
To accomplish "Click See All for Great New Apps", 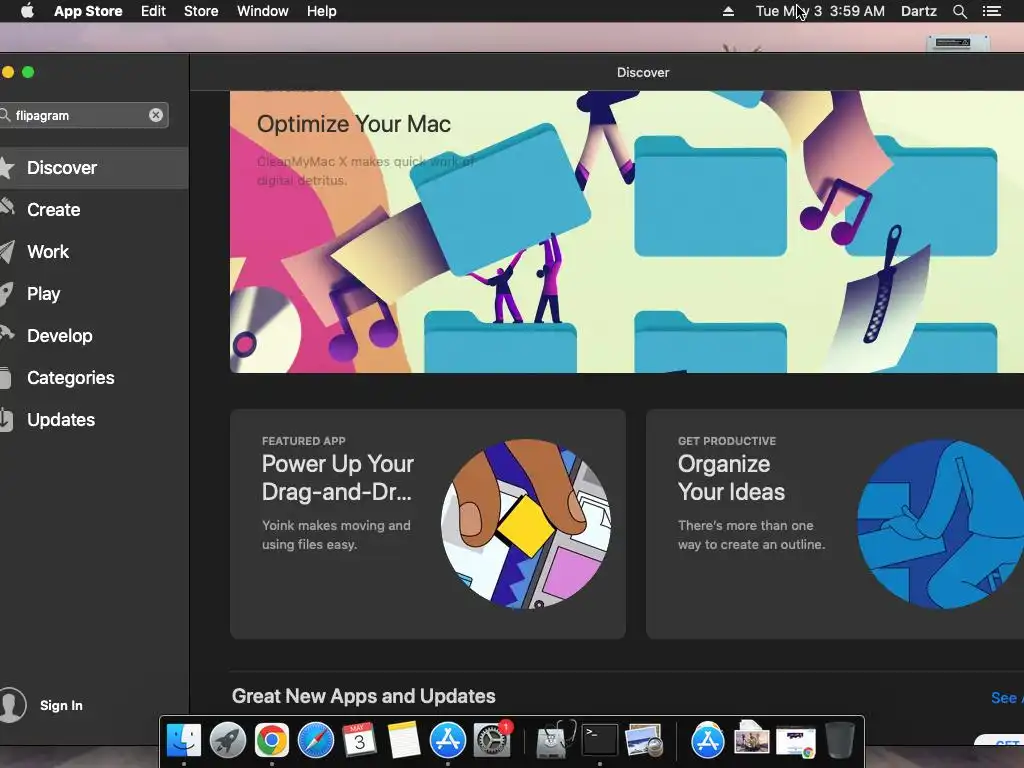I will pos(1007,697).
